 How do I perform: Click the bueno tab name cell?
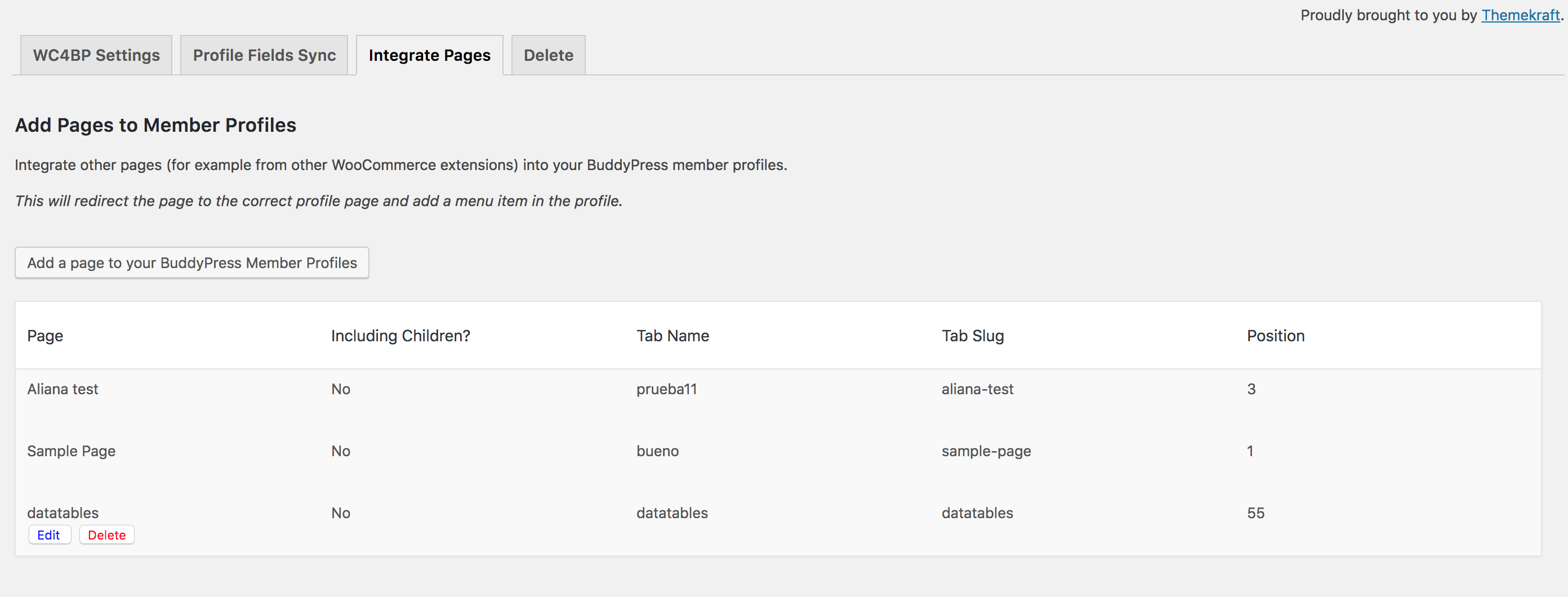tap(657, 452)
